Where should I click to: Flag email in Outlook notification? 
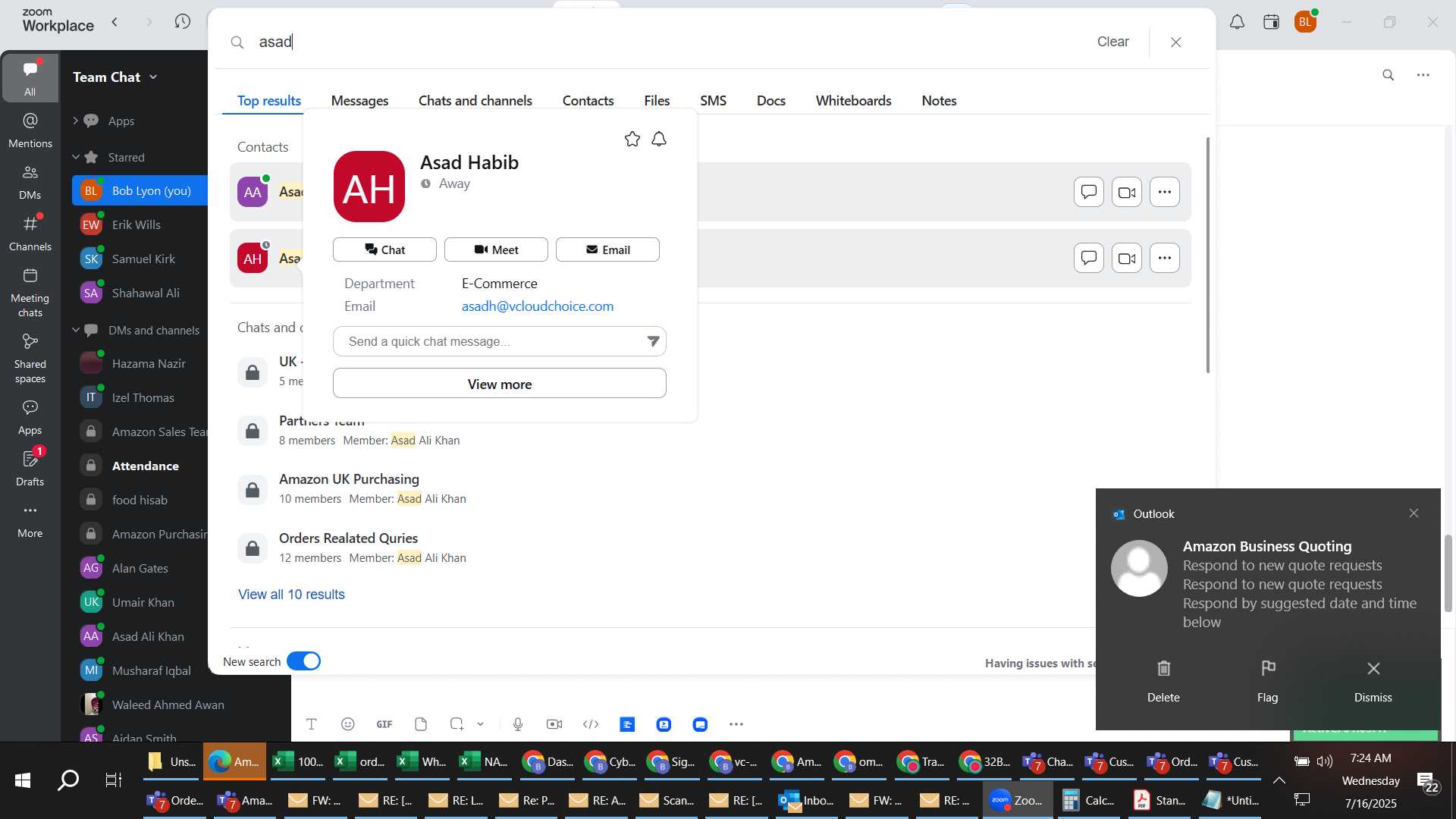pos(1267,681)
